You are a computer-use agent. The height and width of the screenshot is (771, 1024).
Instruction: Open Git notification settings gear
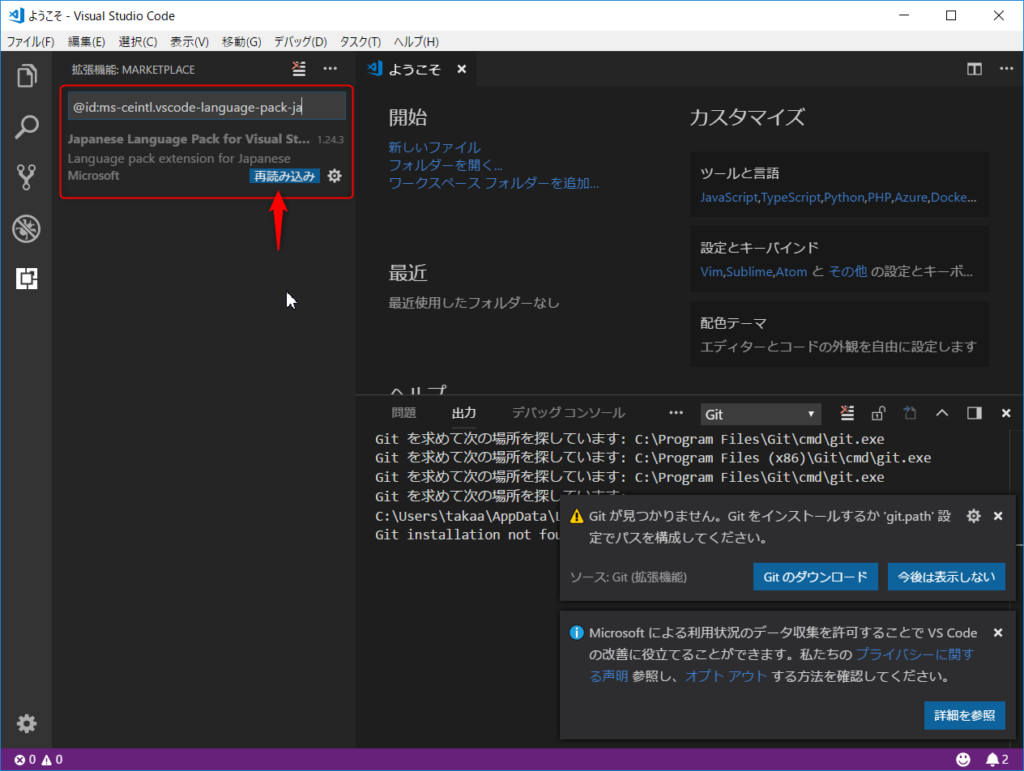974,516
